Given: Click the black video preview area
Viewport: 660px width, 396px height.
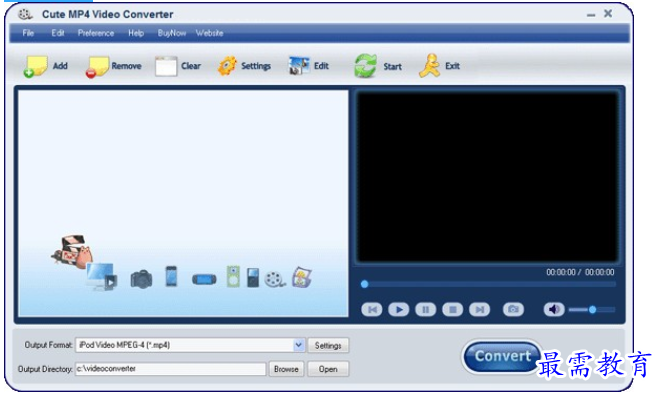Looking at the screenshot, I should pyautogui.click(x=487, y=177).
